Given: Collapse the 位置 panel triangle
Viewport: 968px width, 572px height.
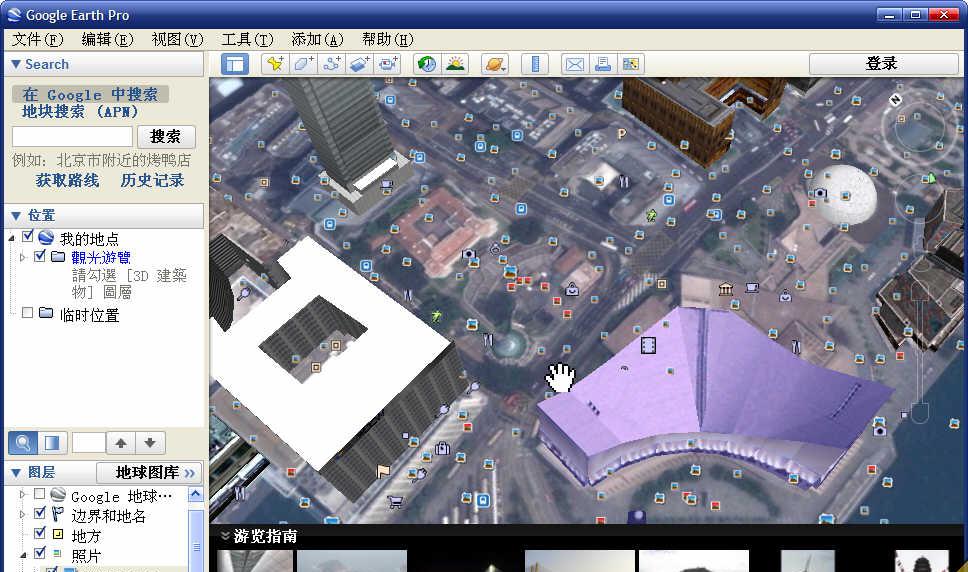Looking at the screenshot, I should pos(16,215).
